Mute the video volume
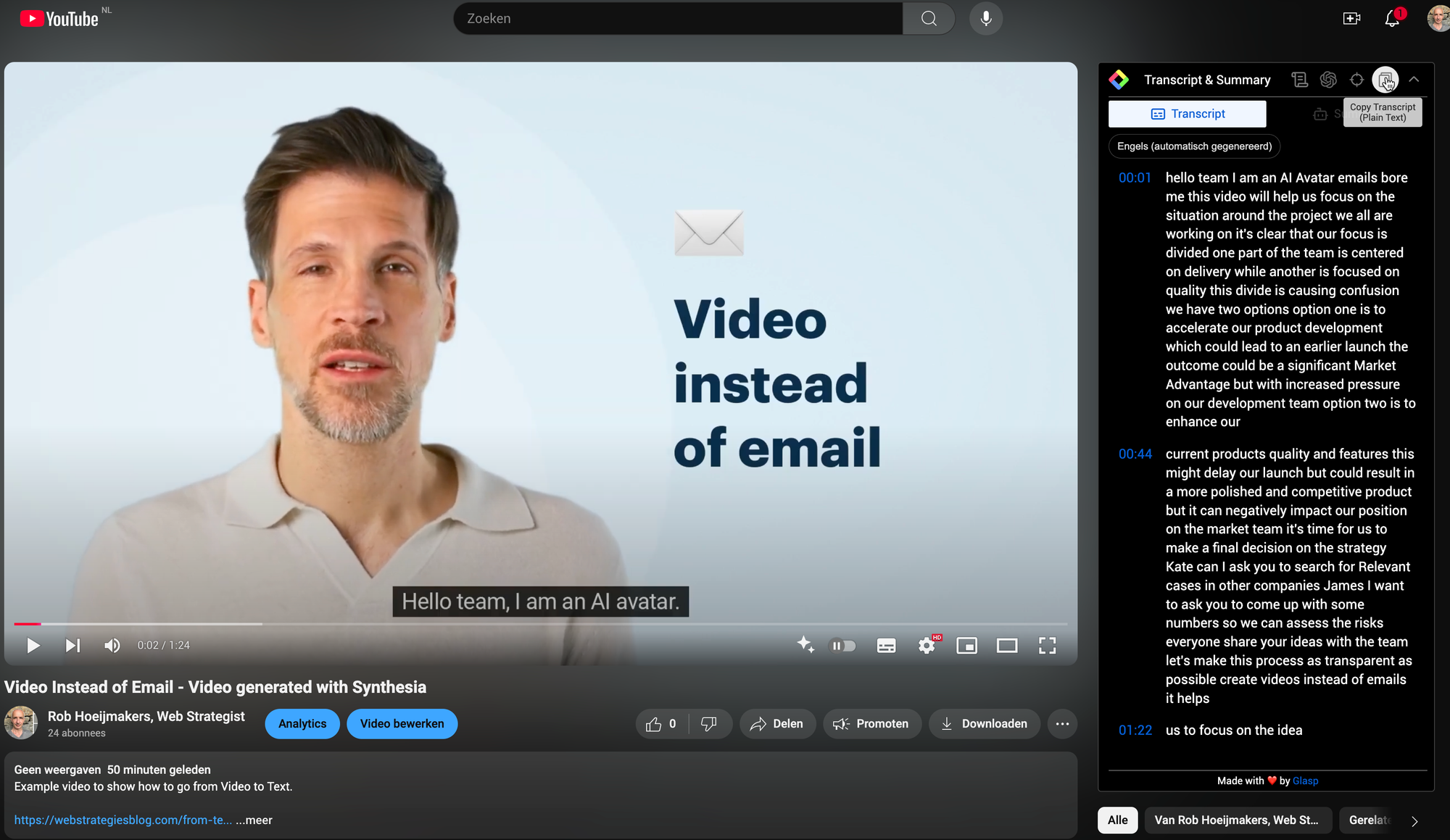The width and height of the screenshot is (1450, 840). [x=112, y=645]
